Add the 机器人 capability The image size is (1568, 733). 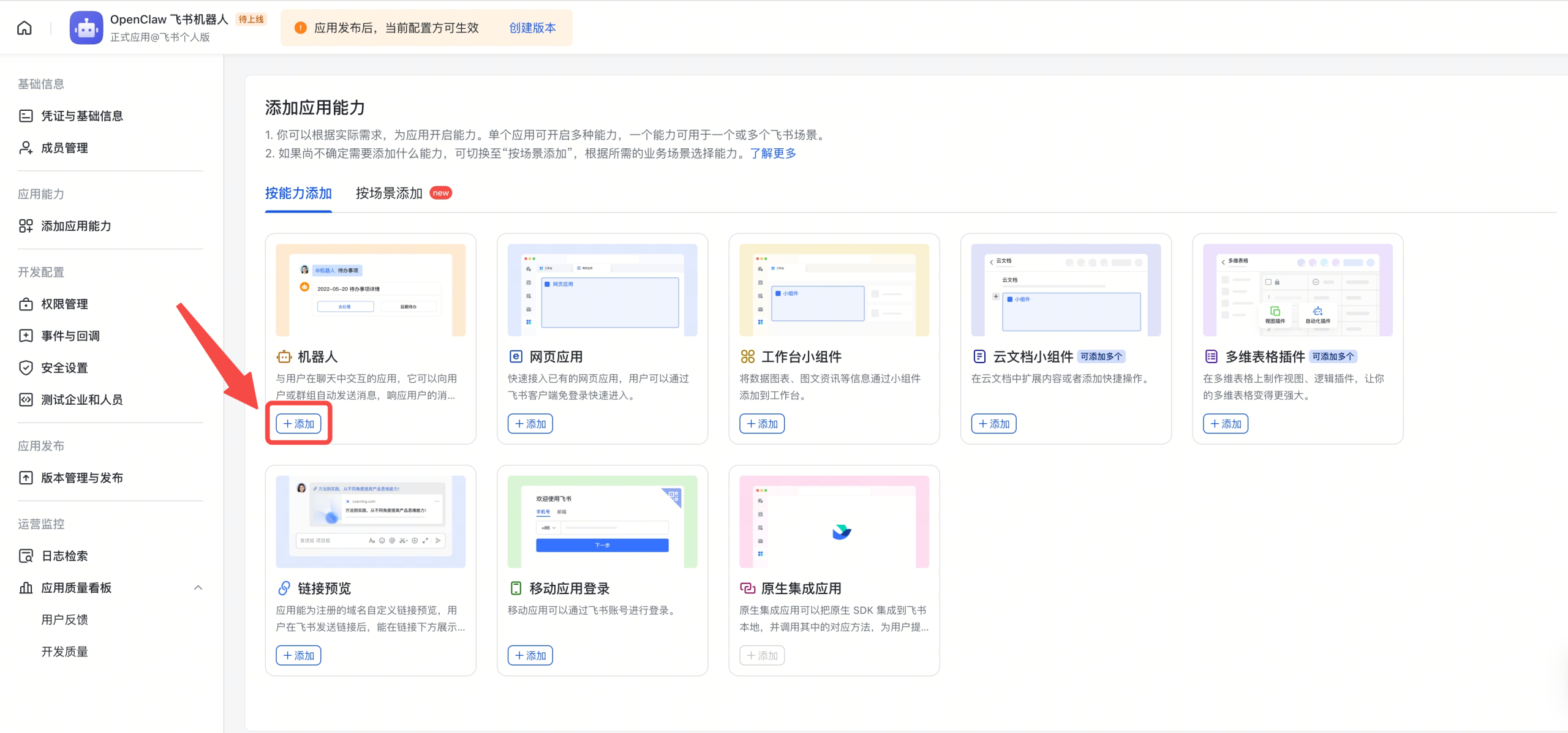coord(298,423)
